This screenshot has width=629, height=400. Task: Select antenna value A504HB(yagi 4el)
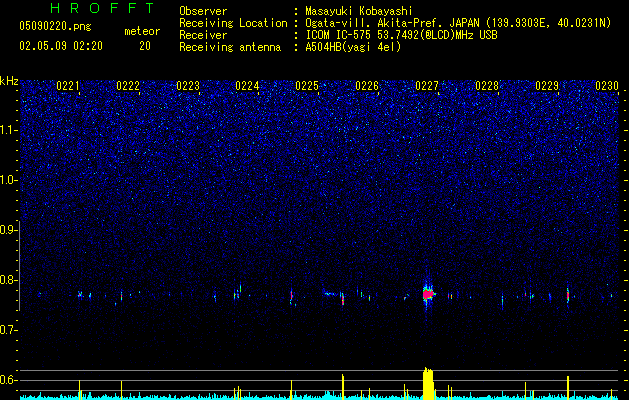(353, 47)
